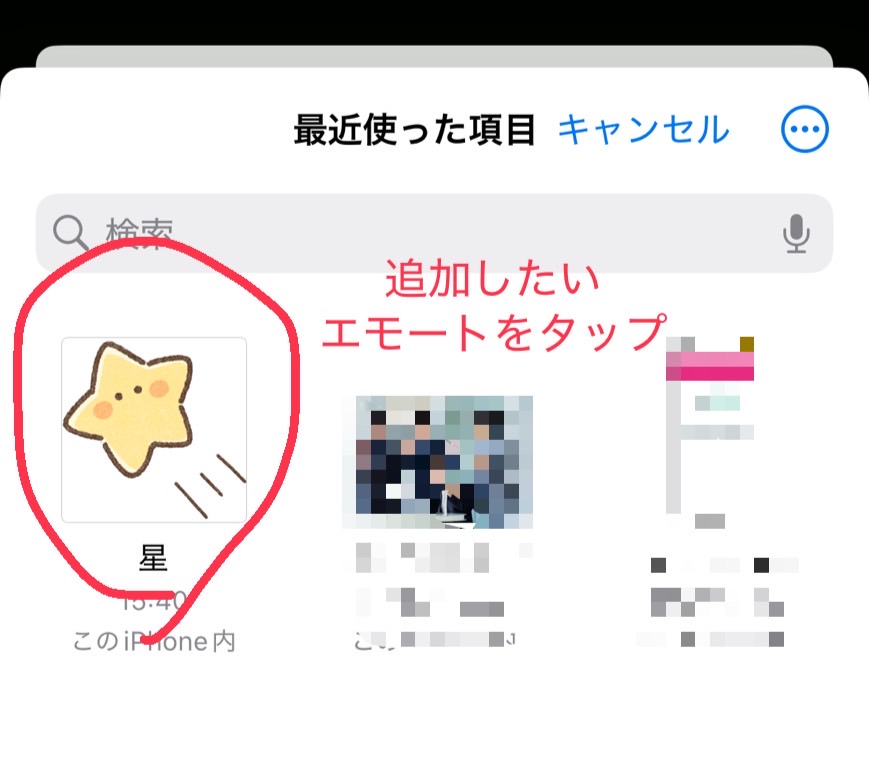The image size is (869, 760).
Task: Cancel the picker via キャンセル
Action: (643, 130)
